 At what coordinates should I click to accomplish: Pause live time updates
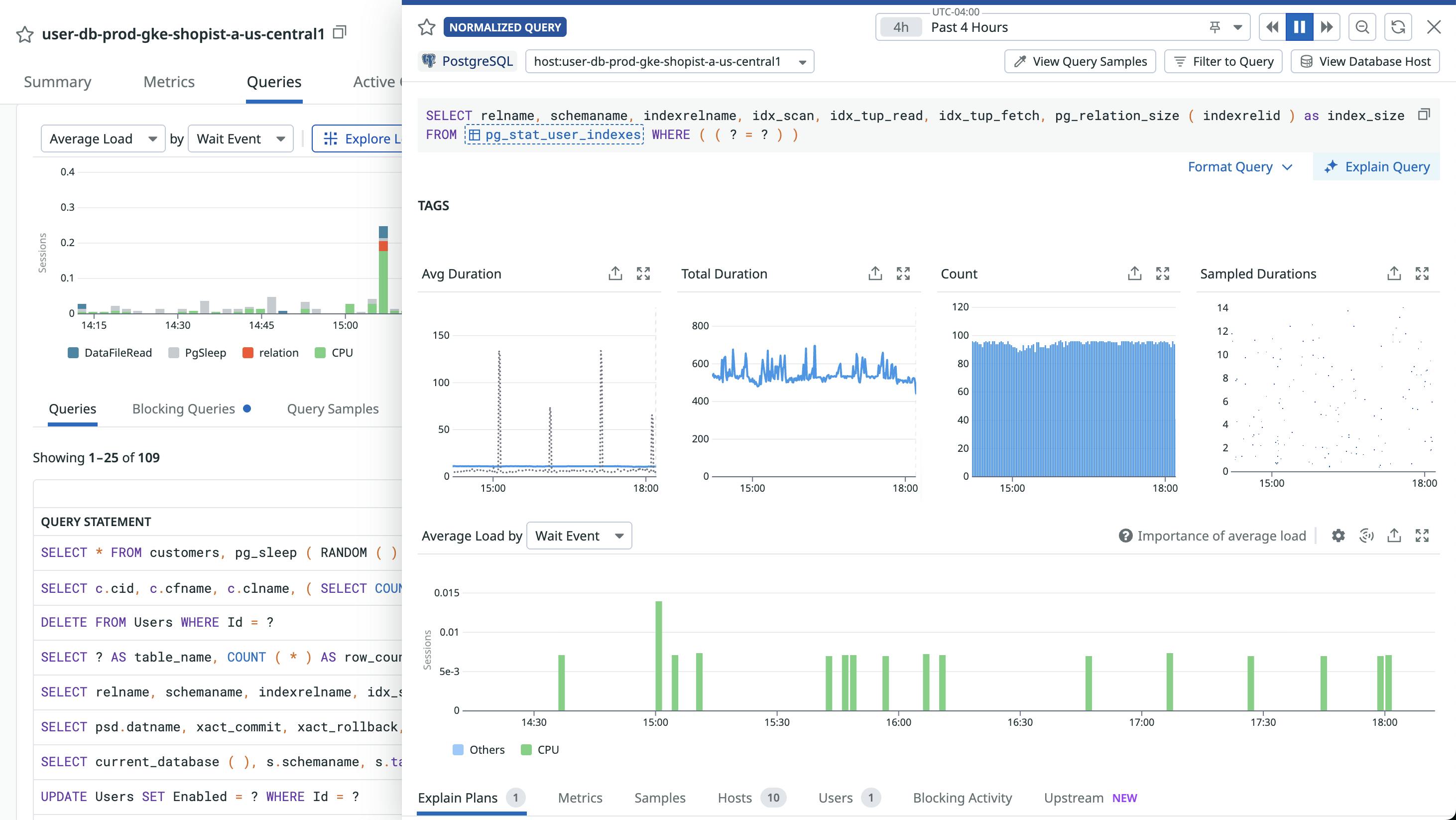[1299, 27]
